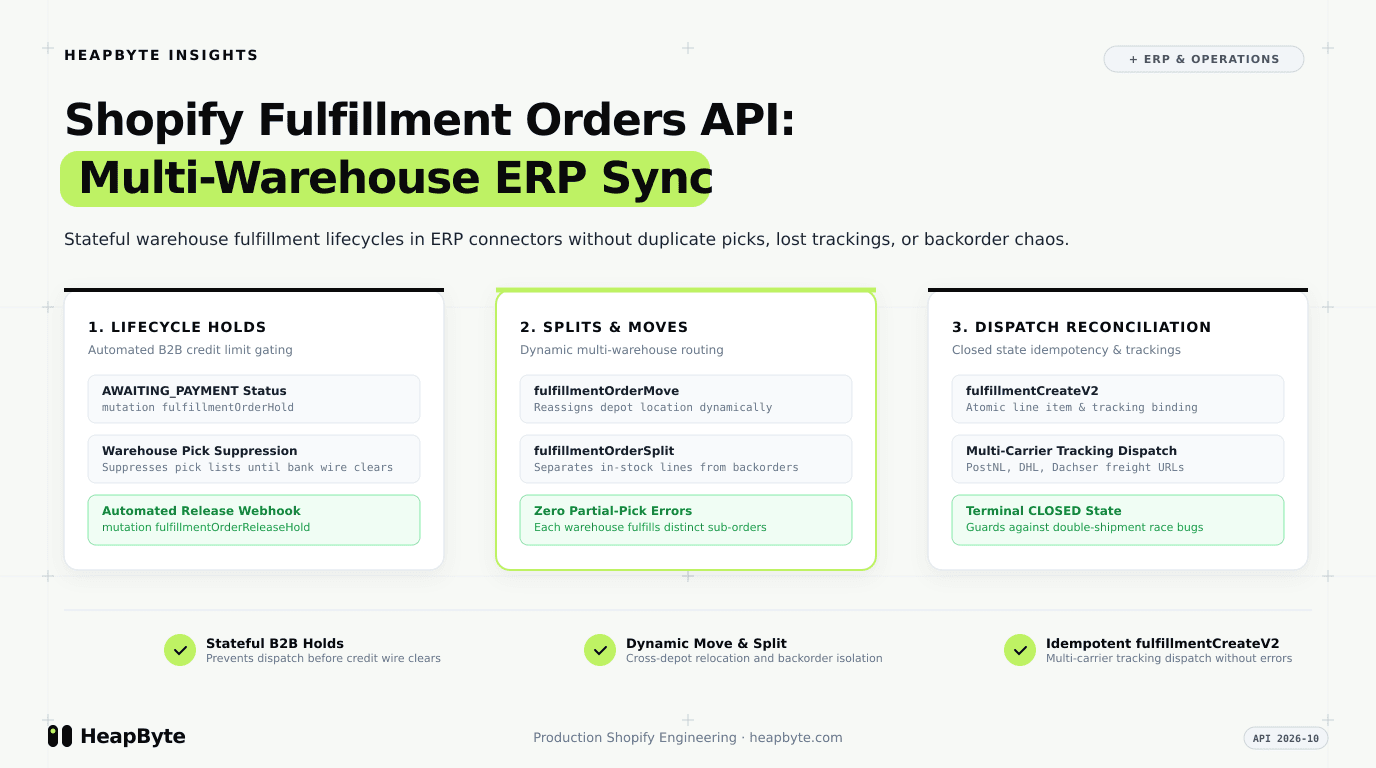
Task: Open the Automated Release Webhook item
Action: pos(254,520)
